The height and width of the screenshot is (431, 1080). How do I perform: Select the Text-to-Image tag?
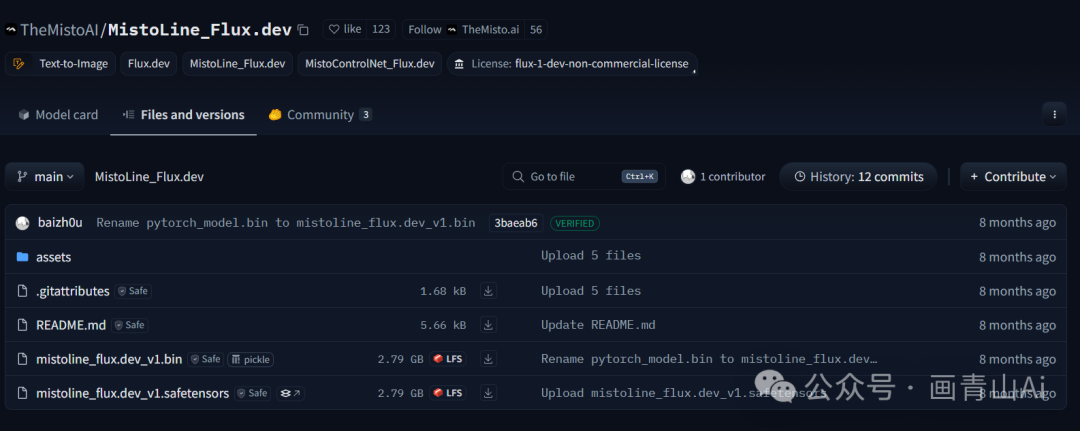(61, 64)
